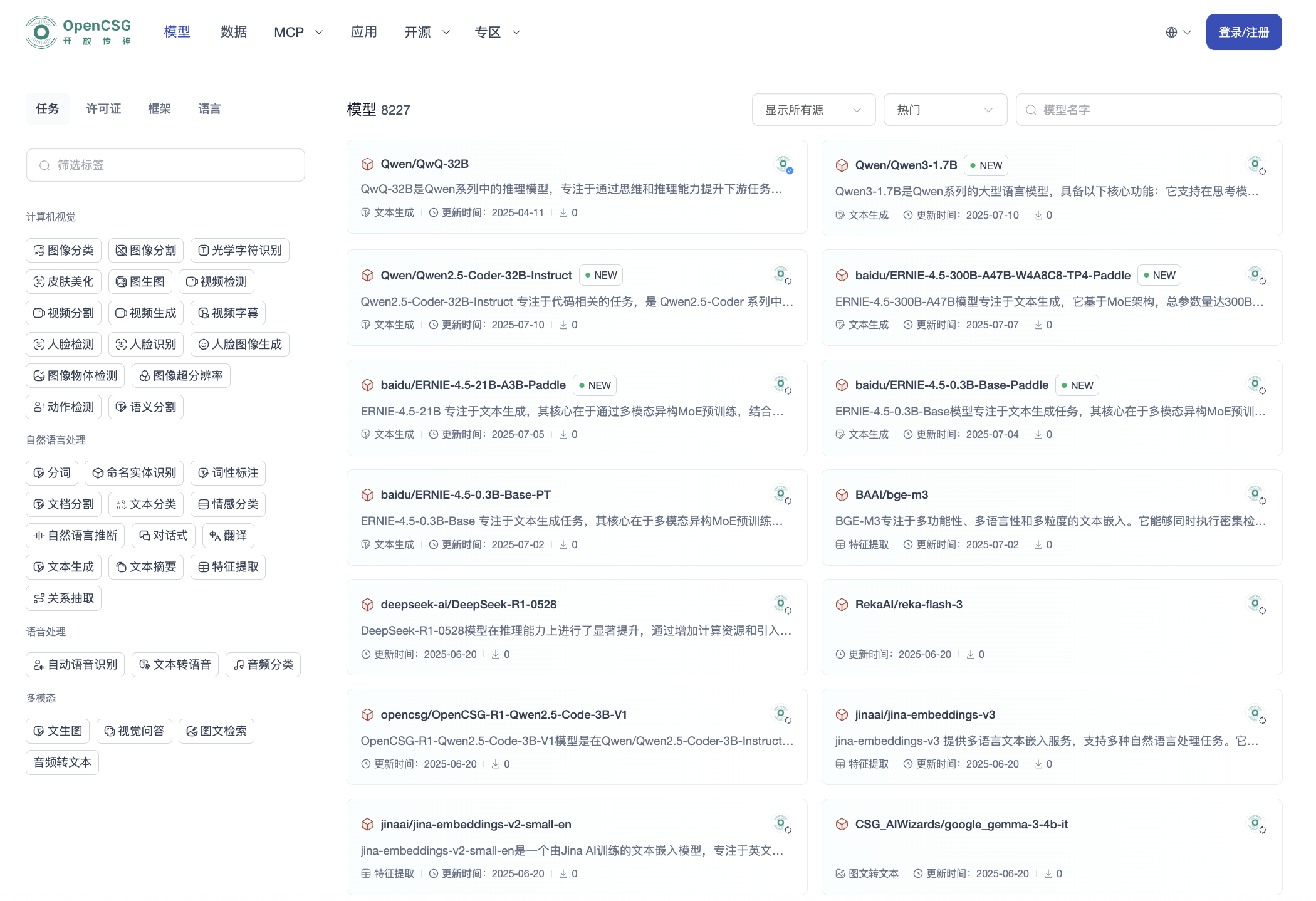Open the 热门 sorting dropdown

coord(944,110)
